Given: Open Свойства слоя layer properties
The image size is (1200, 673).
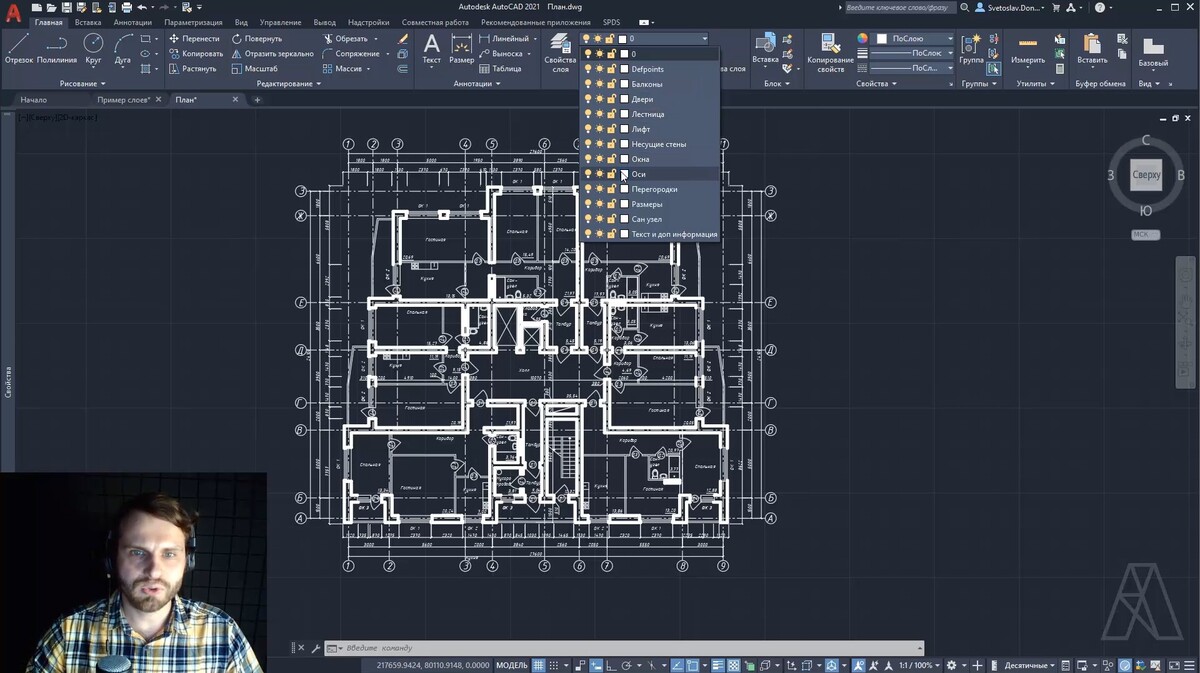Looking at the screenshot, I should pos(560,51).
